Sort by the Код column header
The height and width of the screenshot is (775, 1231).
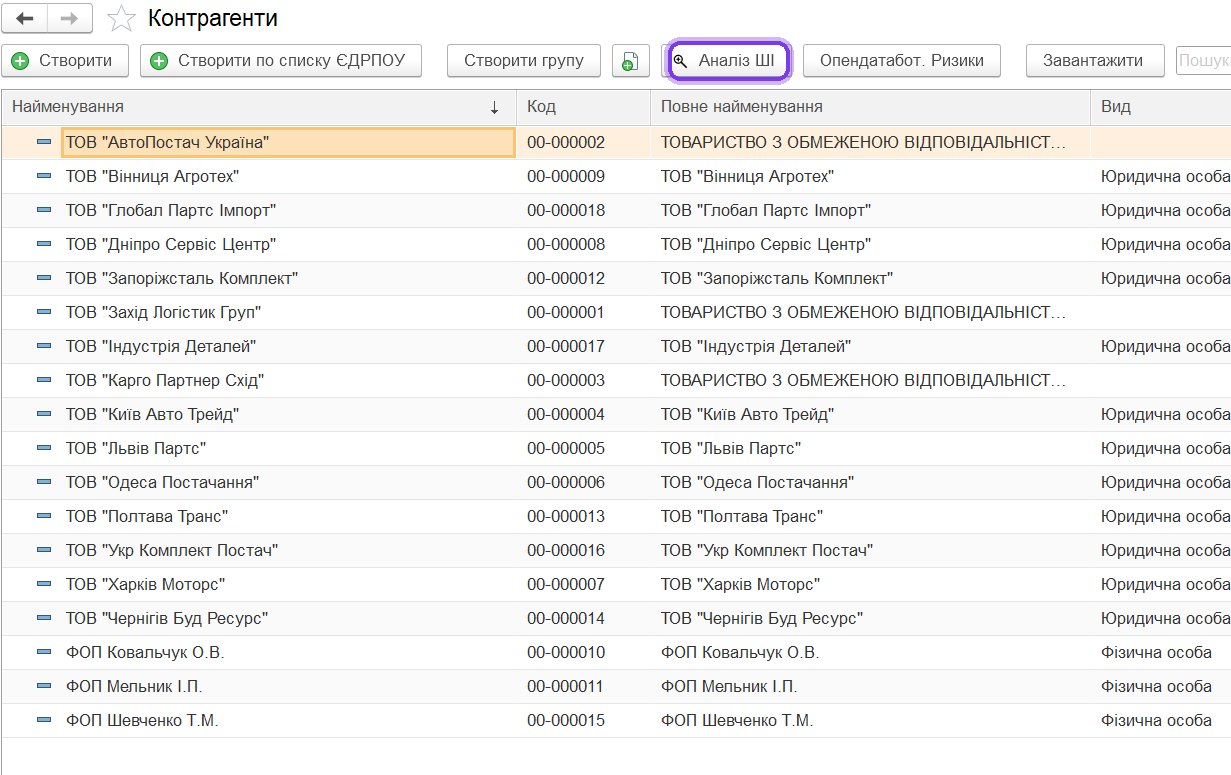point(583,107)
